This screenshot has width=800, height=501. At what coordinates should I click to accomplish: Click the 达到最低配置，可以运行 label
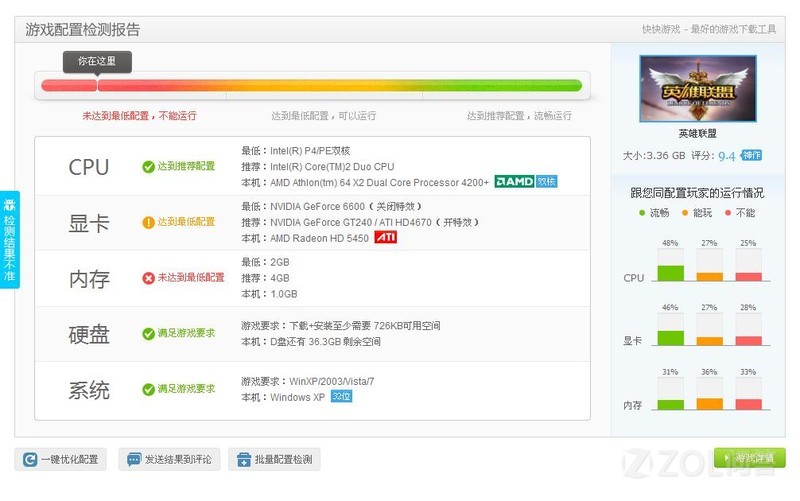click(323, 116)
